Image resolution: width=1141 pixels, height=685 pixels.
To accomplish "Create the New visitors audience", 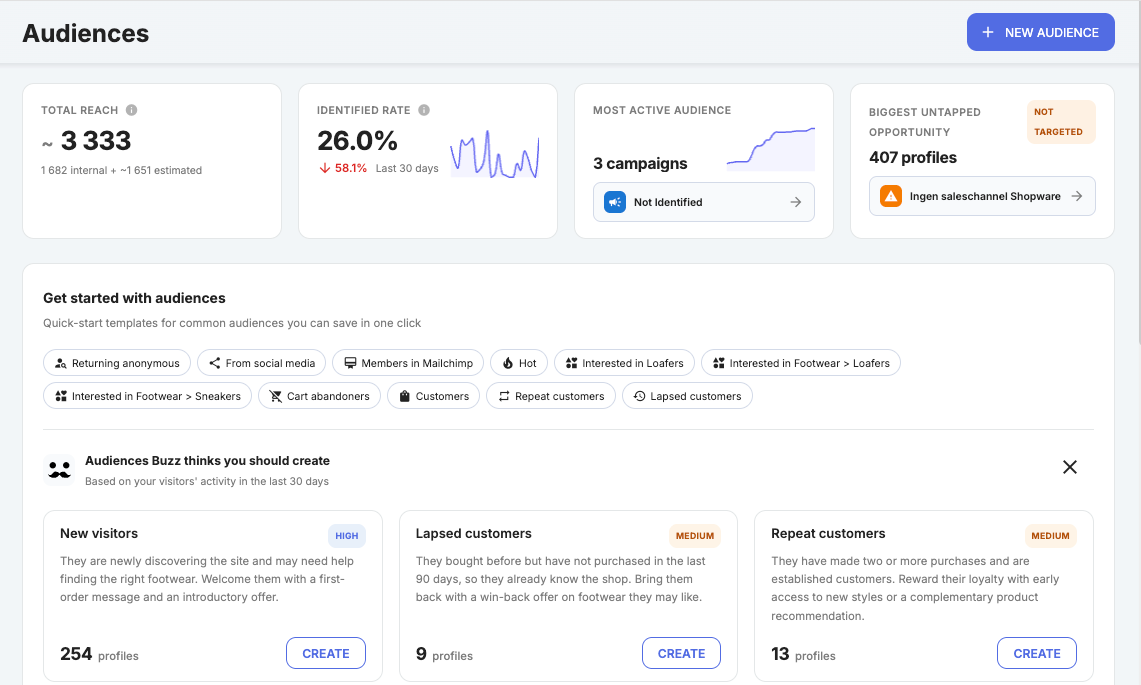I will [325, 653].
